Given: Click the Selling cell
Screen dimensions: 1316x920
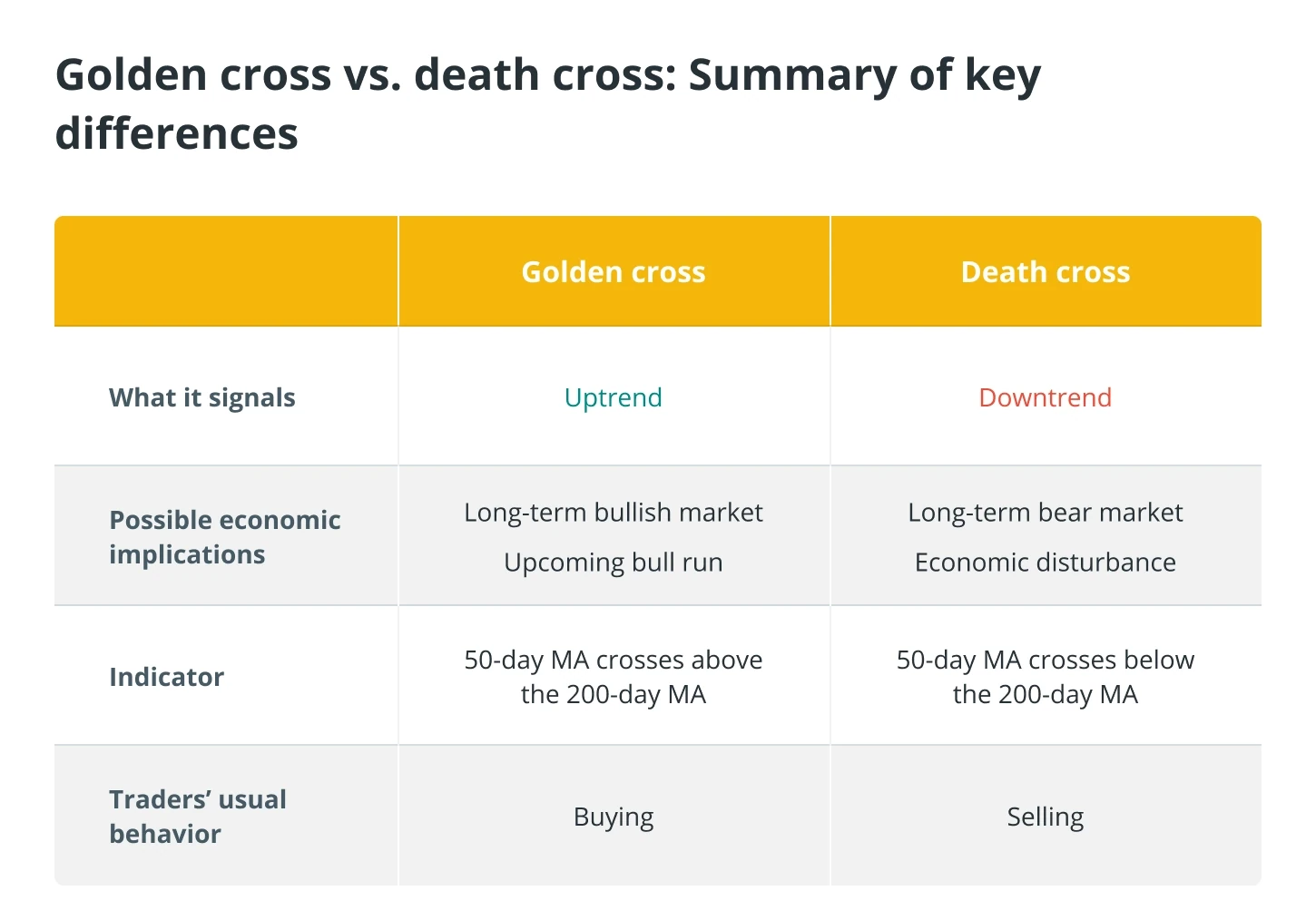Looking at the screenshot, I should click(1046, 817).
